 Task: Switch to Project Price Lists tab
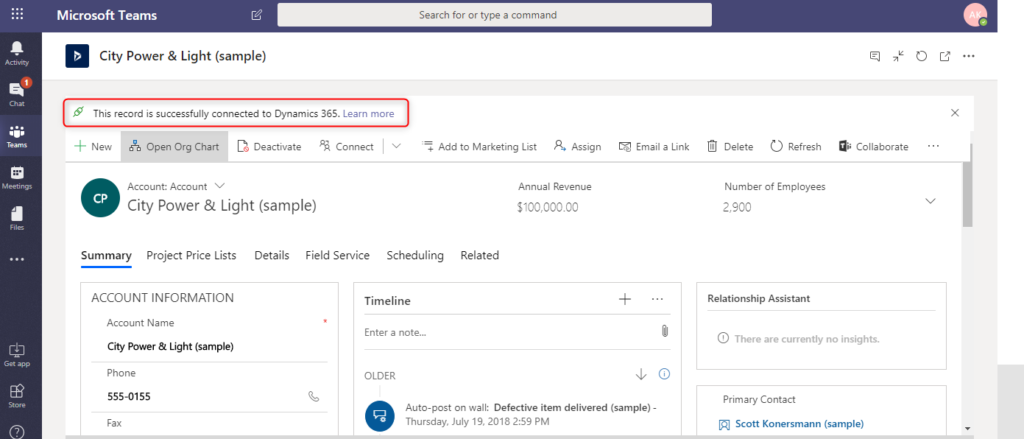pos(191,255)
